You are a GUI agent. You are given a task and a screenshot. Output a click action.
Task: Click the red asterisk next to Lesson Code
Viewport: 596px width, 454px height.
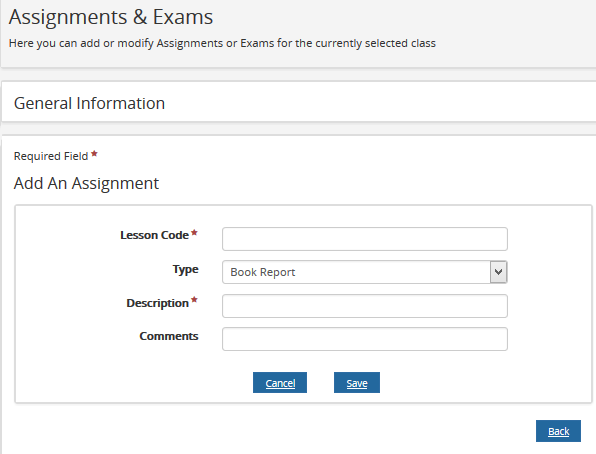pos(194,232)
